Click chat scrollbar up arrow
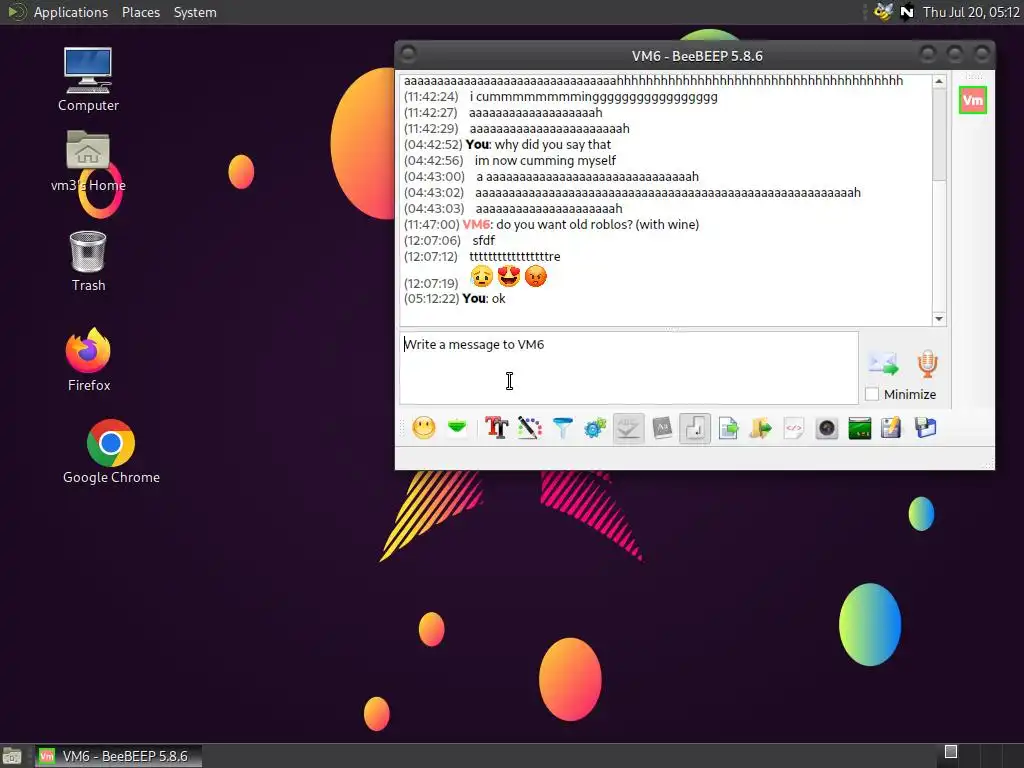The width and height of the screenshot is (1024, 768). pyautogui.click(x=939, y=82)
